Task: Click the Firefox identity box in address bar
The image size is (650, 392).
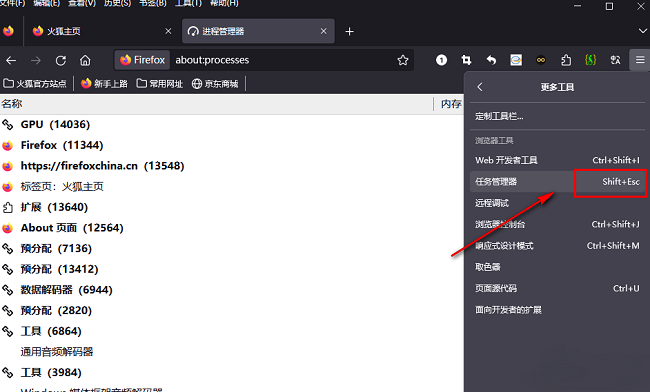Action: click(x=142, y=60)
